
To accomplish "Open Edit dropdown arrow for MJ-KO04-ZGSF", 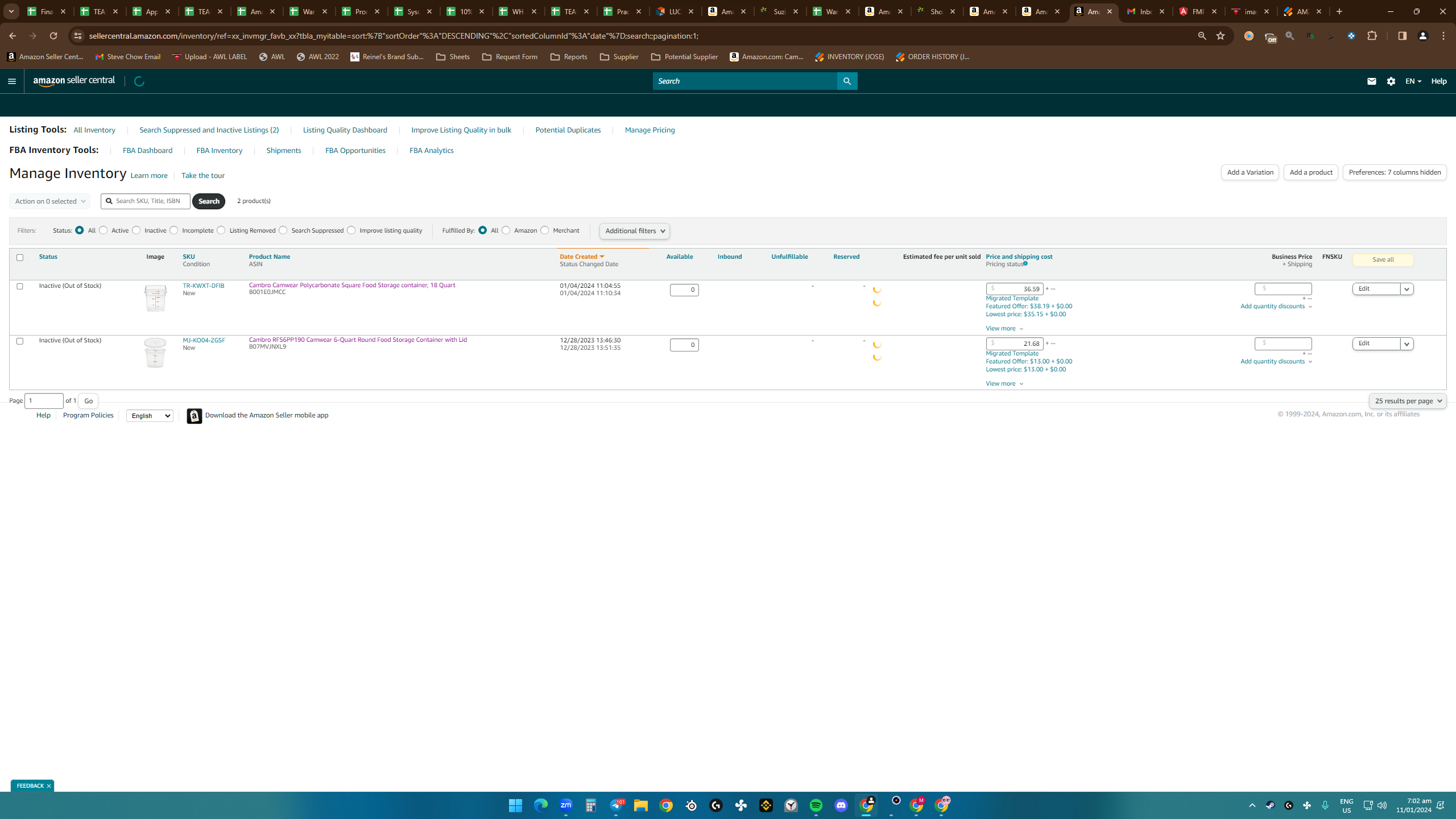I will 1407,344.
